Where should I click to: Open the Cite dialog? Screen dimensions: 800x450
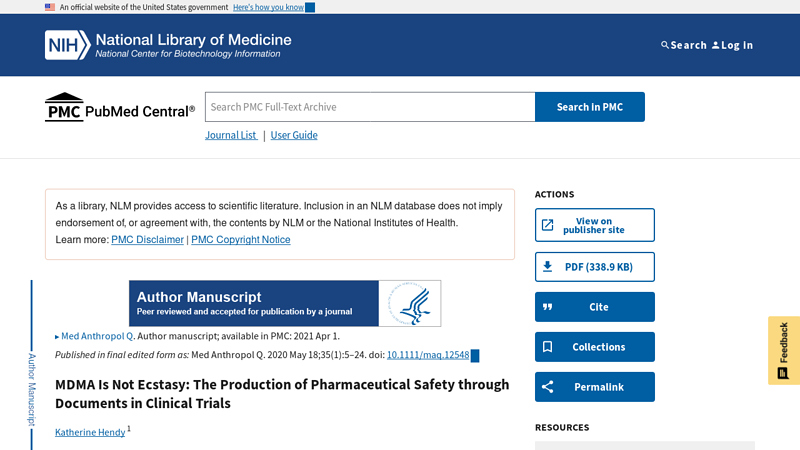(x=594, y=307)
